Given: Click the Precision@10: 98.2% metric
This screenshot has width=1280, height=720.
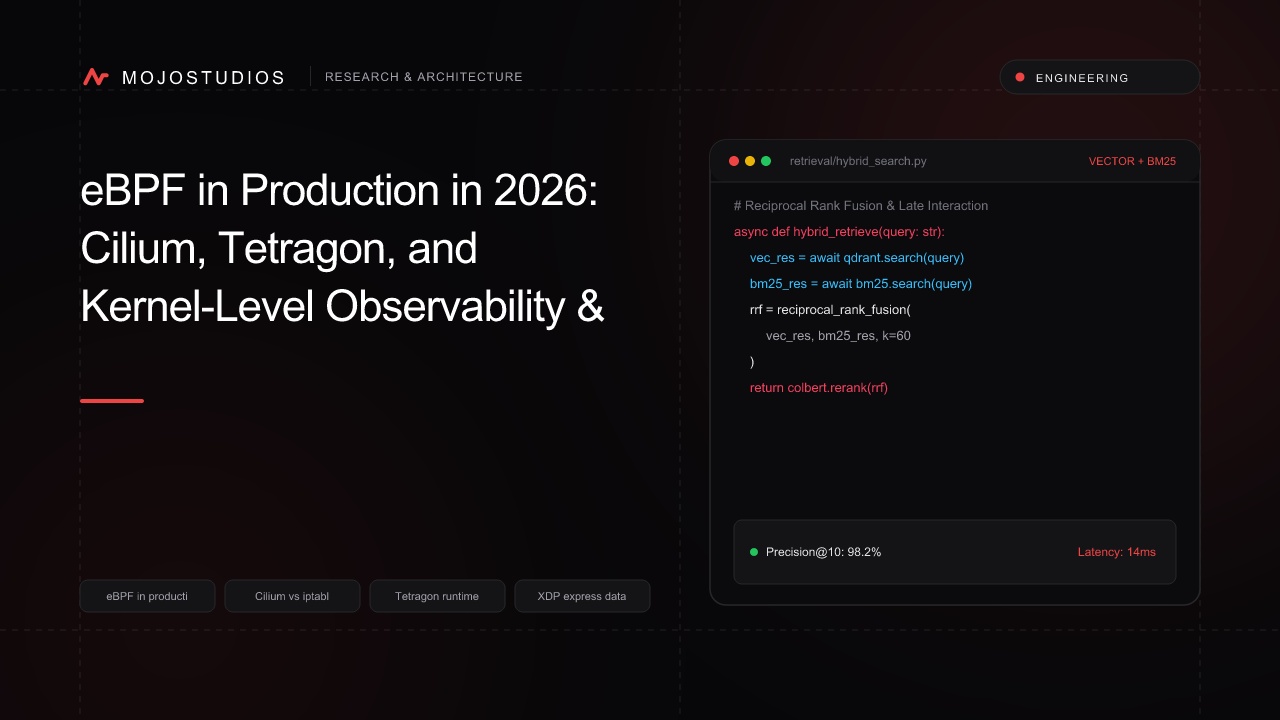Looking at the screenshot, I should click(823, 552).
